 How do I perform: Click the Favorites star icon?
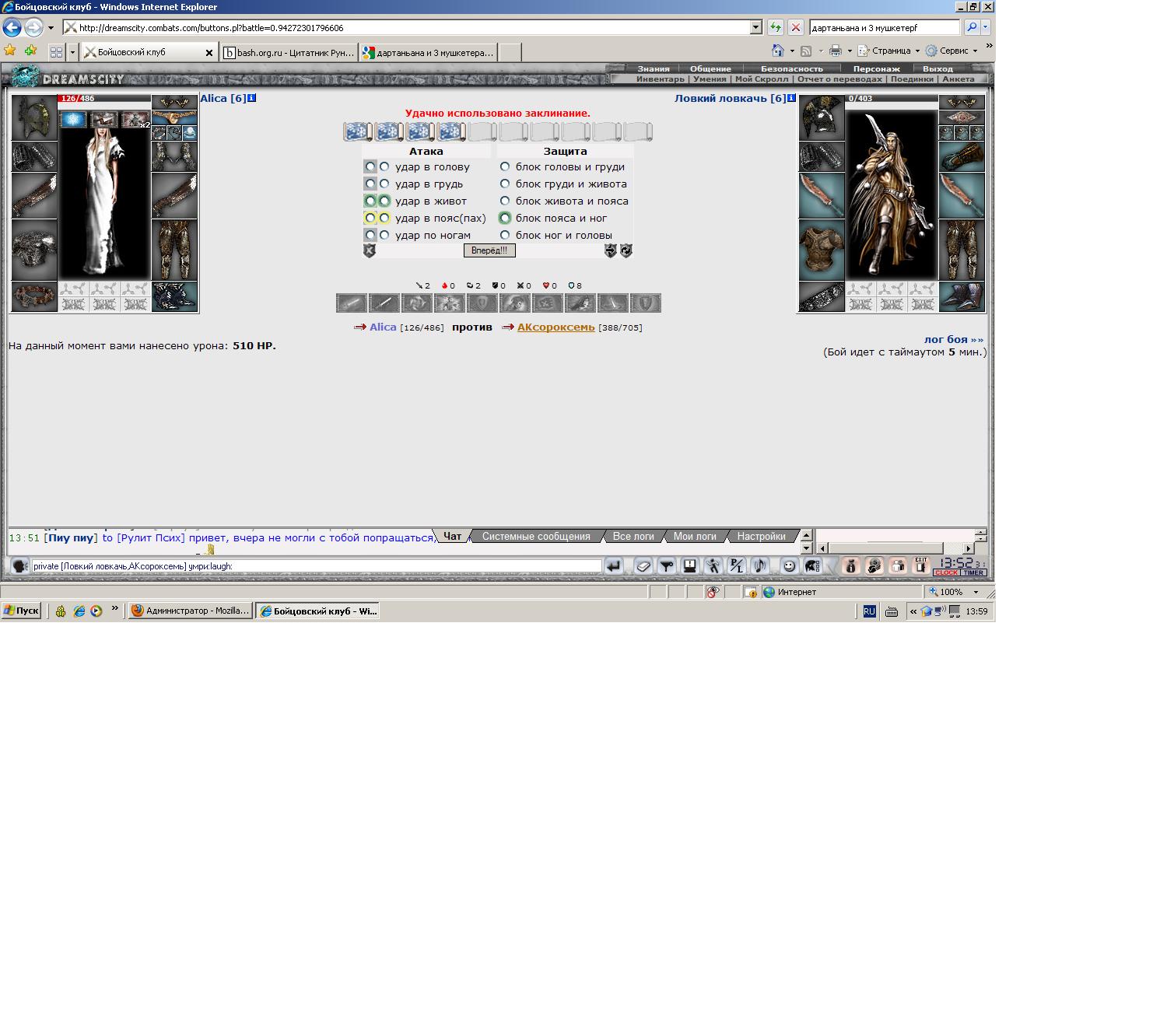10,51
